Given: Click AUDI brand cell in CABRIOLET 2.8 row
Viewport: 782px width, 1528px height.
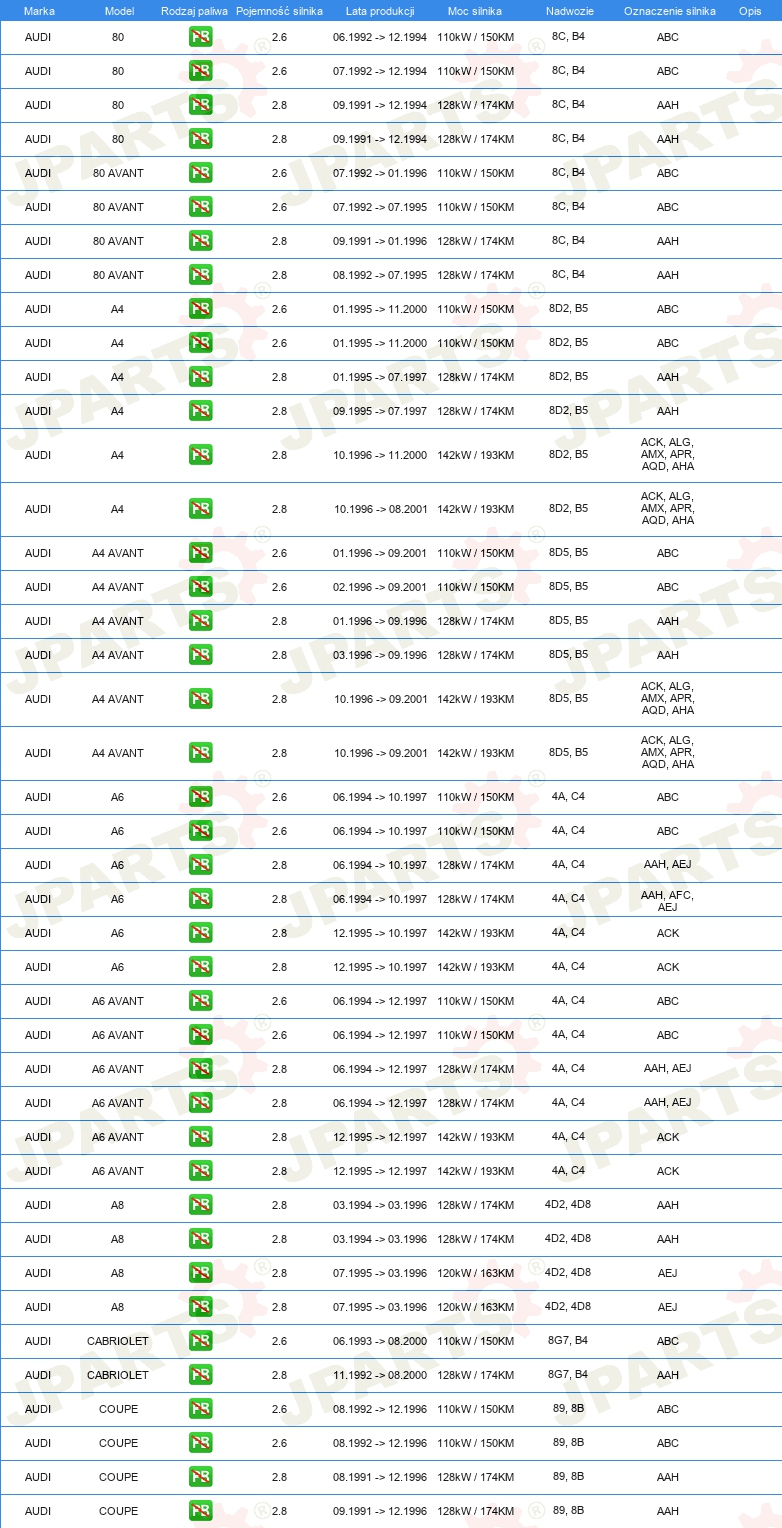Looking at the screenshot, I should [38, 1375].
